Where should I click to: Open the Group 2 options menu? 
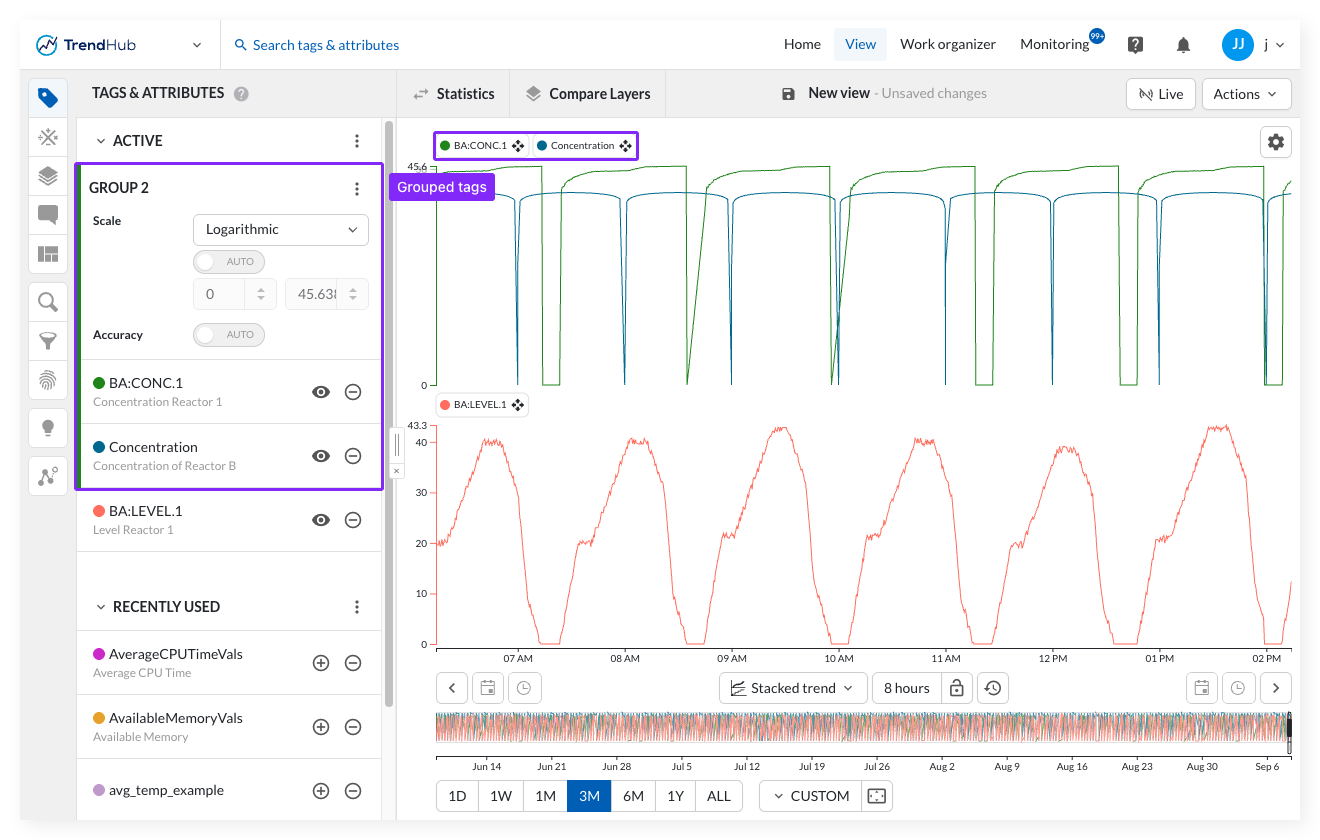coord(357,188)
